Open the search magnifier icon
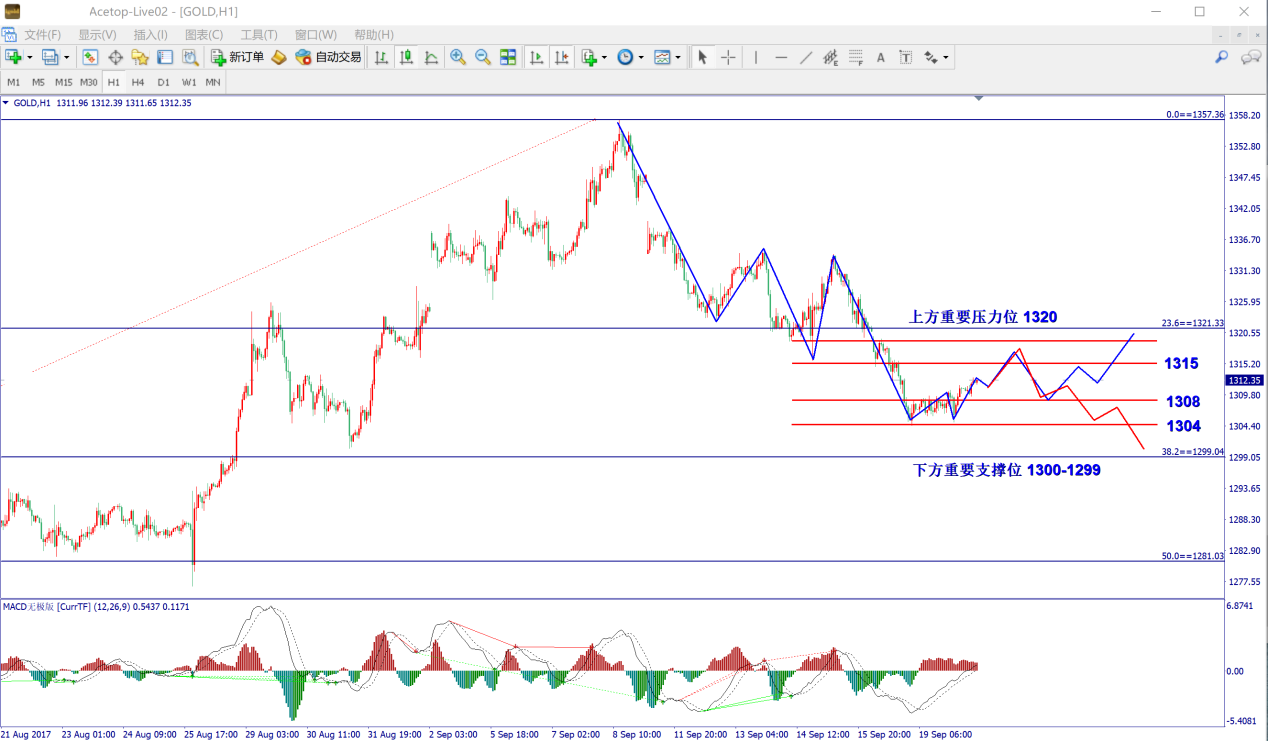Viewport: 1268px width, 741px height. [x=1221, y=57]
